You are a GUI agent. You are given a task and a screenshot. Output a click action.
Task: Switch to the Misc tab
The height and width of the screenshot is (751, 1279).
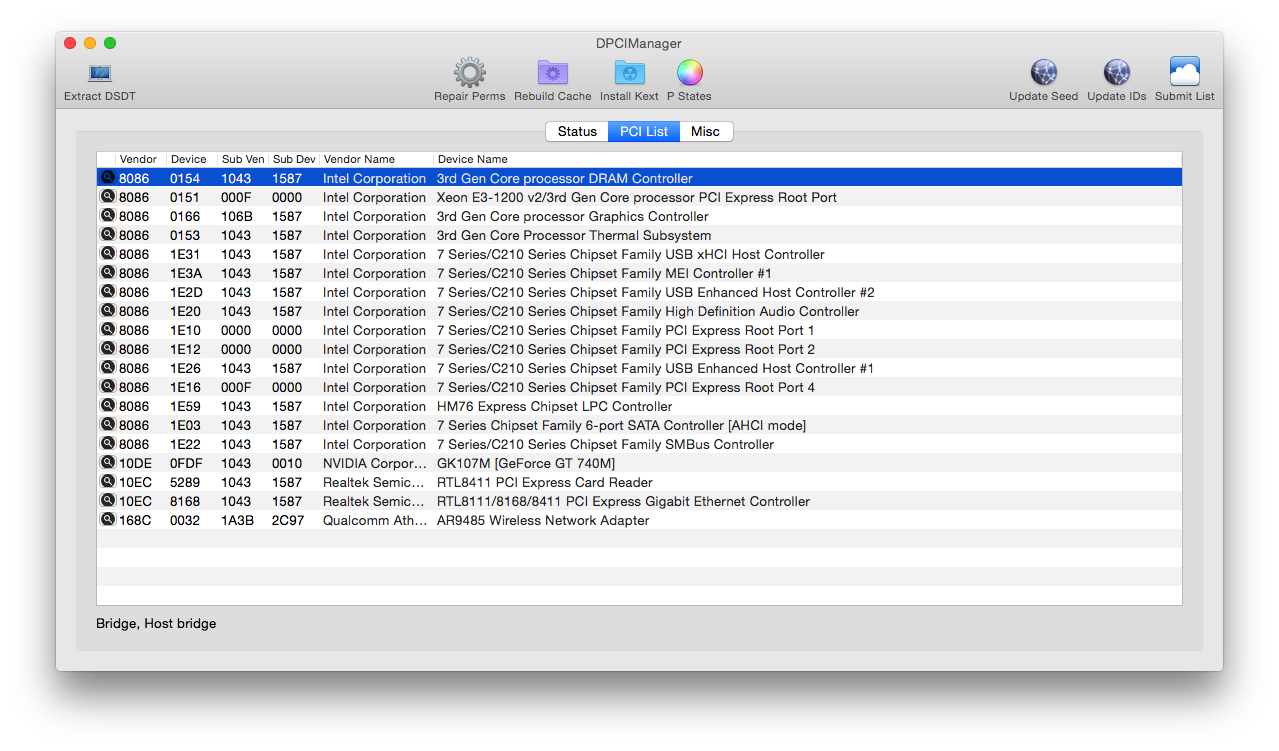click(x=705, y=132)
